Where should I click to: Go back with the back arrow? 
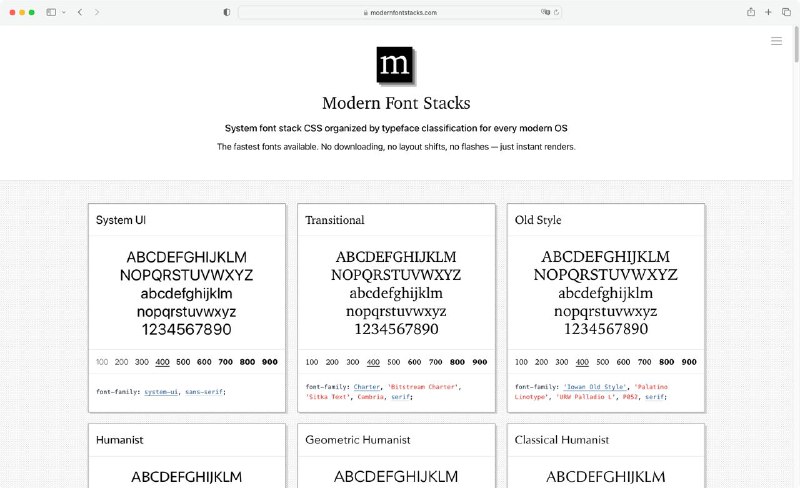(80, 12)
